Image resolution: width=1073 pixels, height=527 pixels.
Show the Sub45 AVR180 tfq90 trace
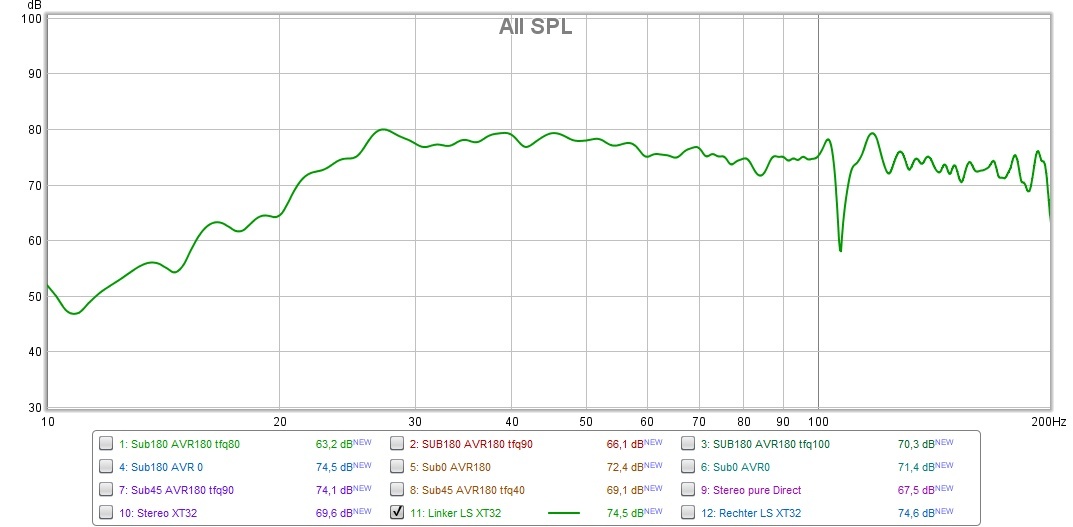106,490
